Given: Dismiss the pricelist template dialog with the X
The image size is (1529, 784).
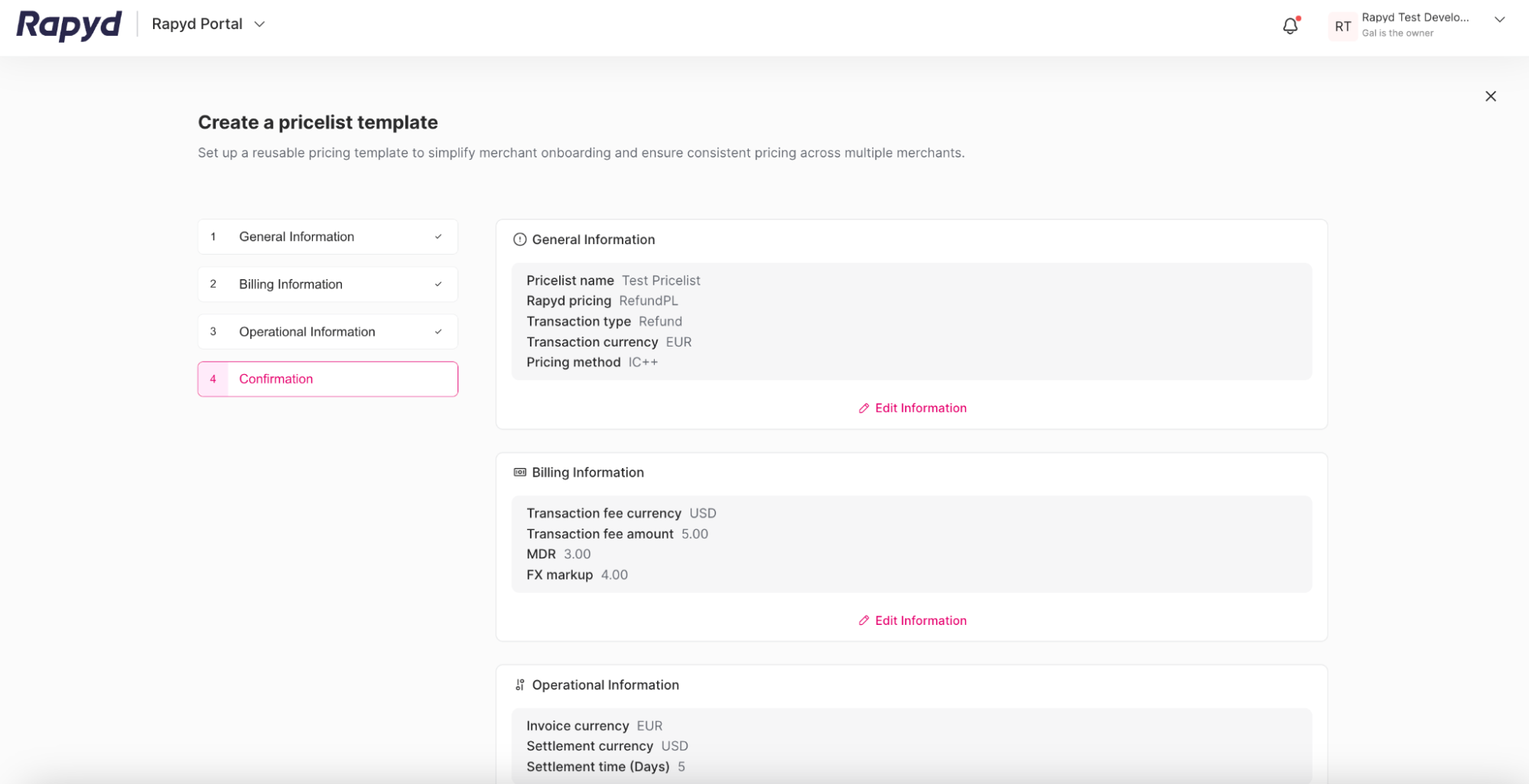Looking at the screenshot, I should point(1491,96).
